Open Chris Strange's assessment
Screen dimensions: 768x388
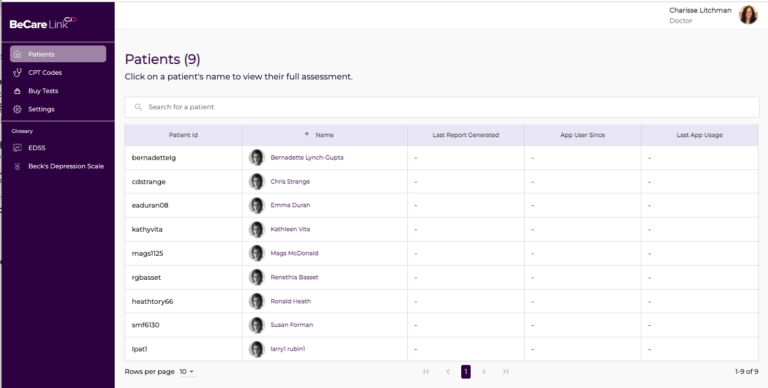pos(290,181)
